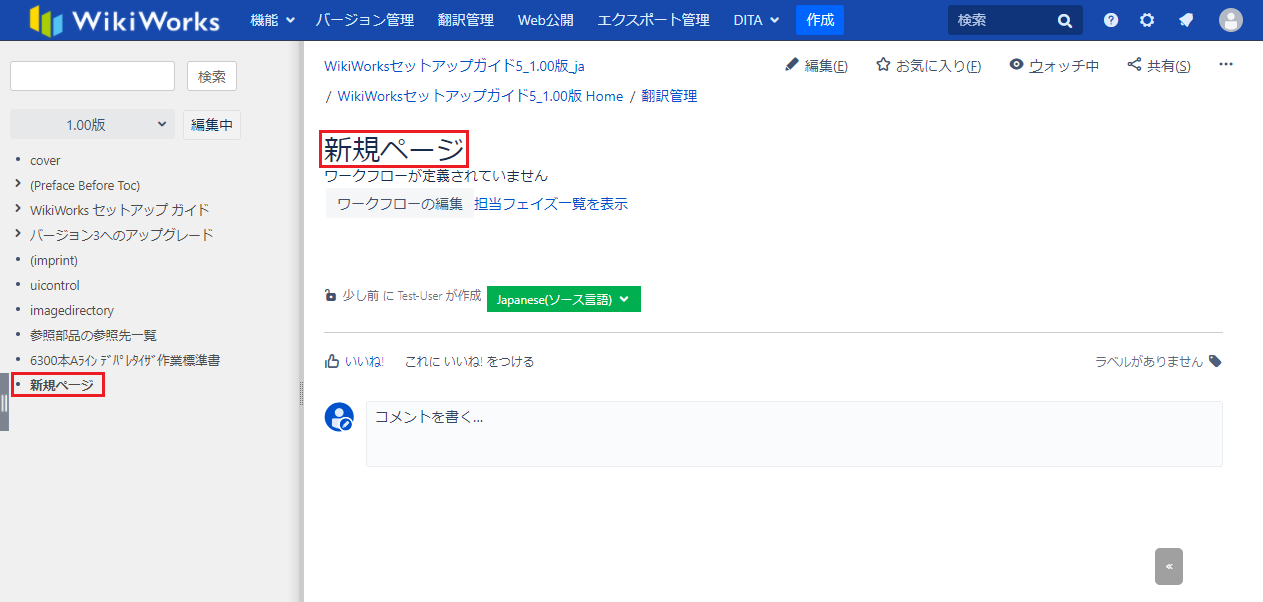Click the star お気に入り favorite button
The height and width of the screenshot is (602, 1263).
click(x=928, y=66)
